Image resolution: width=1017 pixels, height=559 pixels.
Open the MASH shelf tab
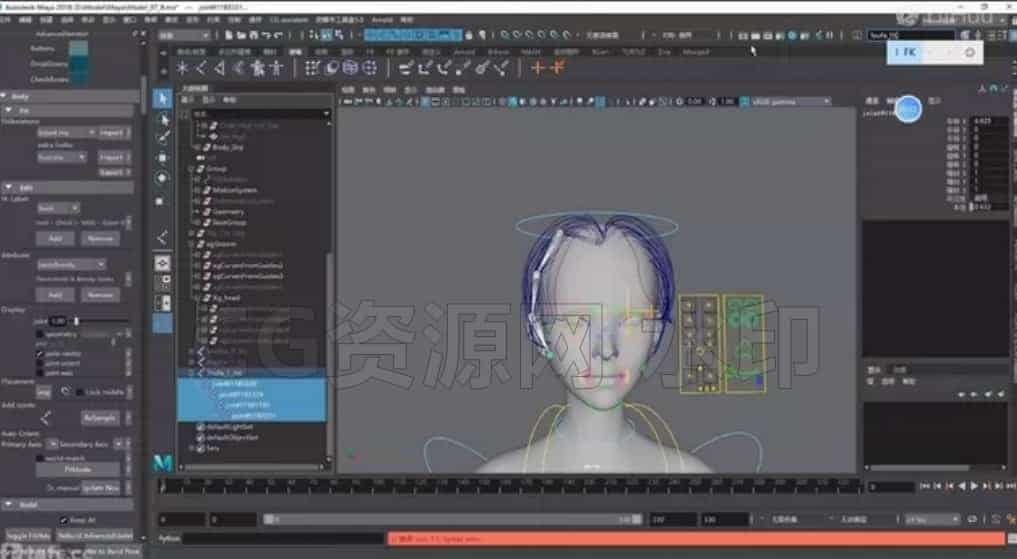click(530, 52)
